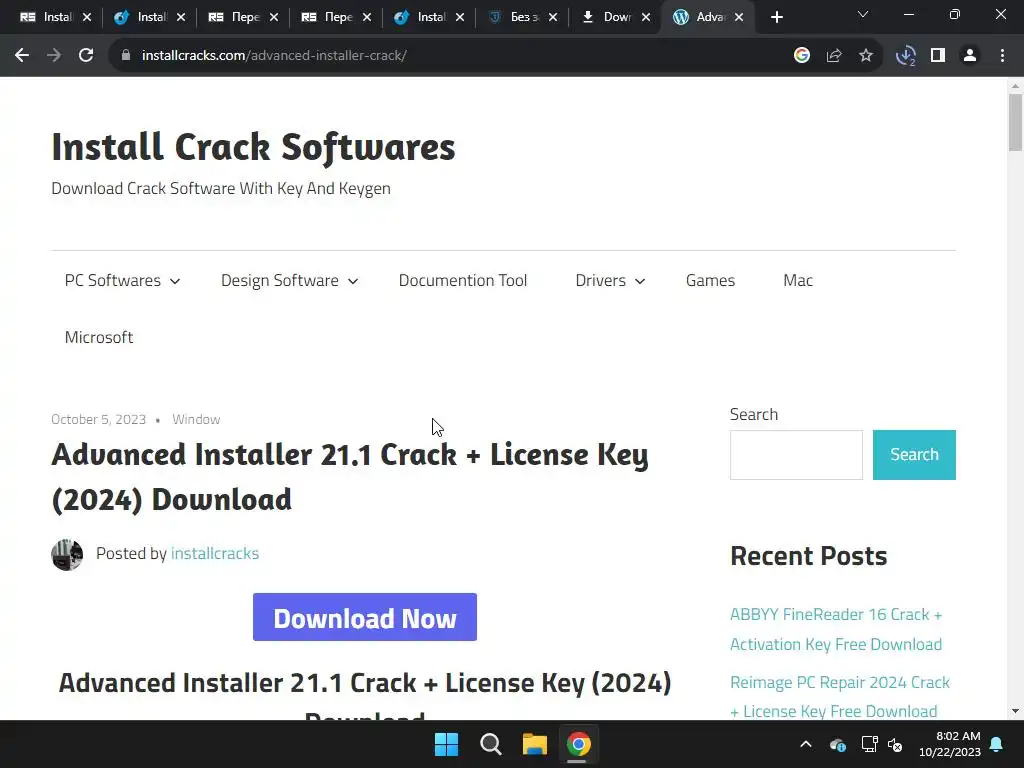The height and width of the screenshot is (768, 1024).
Task: Click the Chrome taskbar icon
Action: [578, 744]
